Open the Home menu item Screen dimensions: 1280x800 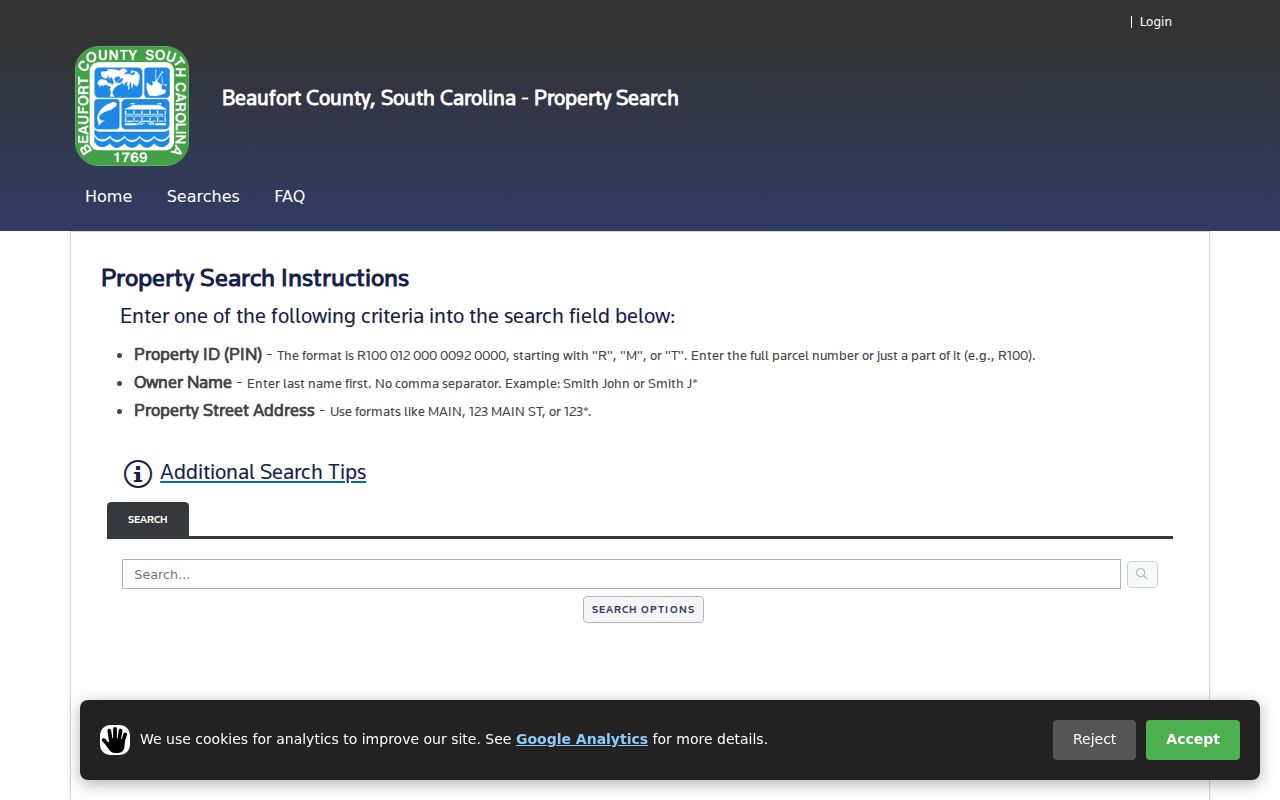pos(108,196)
